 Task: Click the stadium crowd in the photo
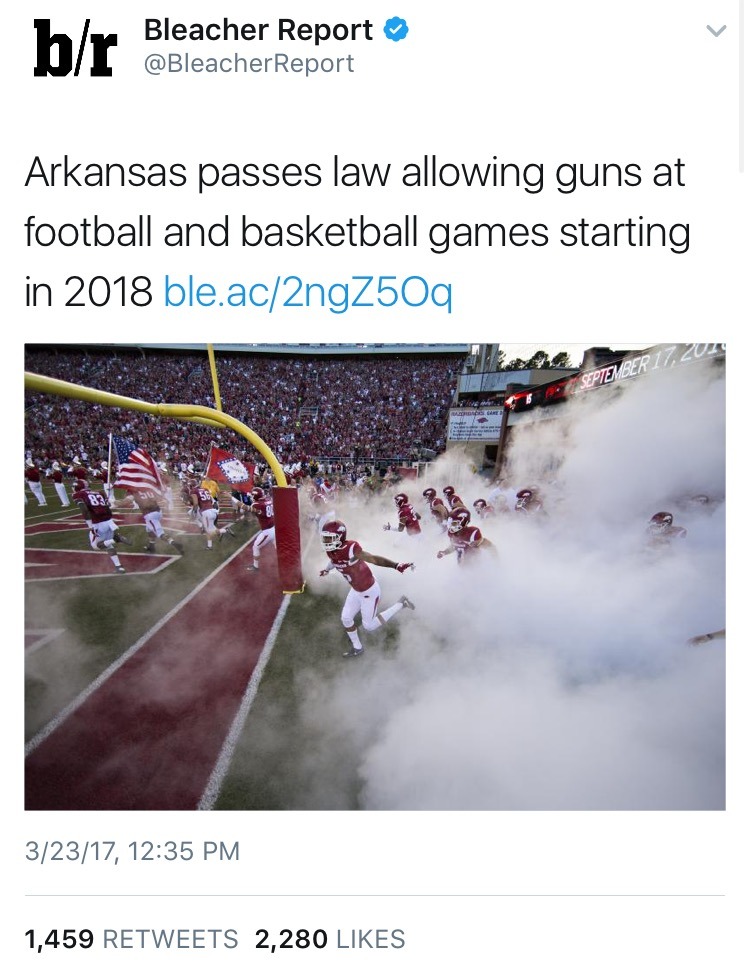tap(247, 407)
